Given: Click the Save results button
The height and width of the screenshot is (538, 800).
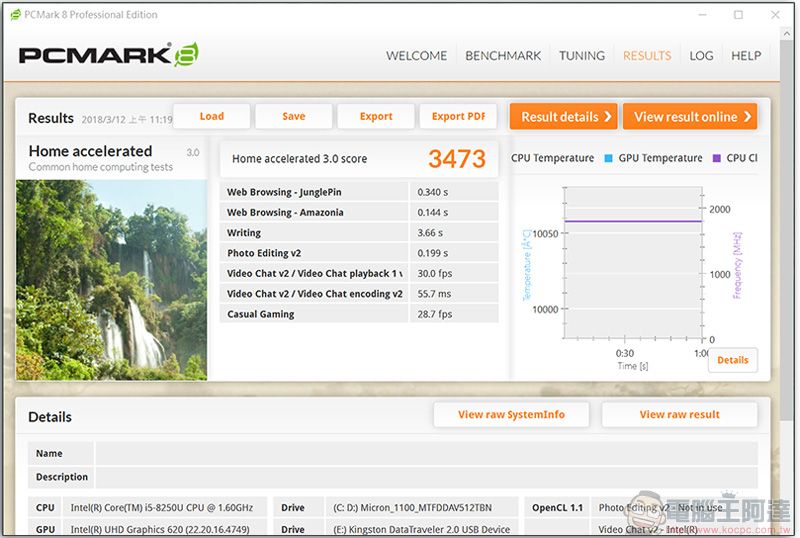Looking at the screenshot, I should pos(293,116).
